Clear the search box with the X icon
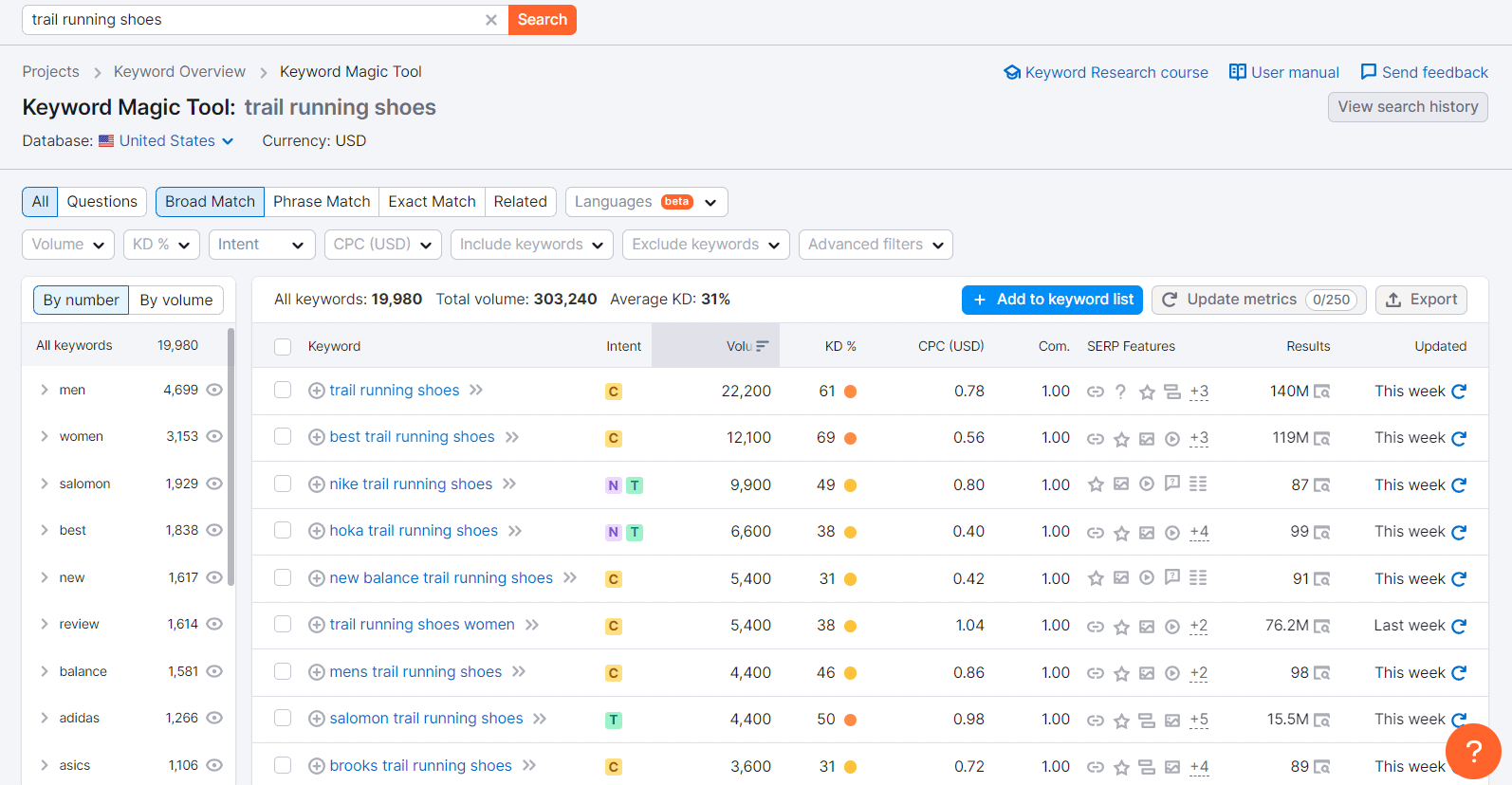 pos(491,20)
